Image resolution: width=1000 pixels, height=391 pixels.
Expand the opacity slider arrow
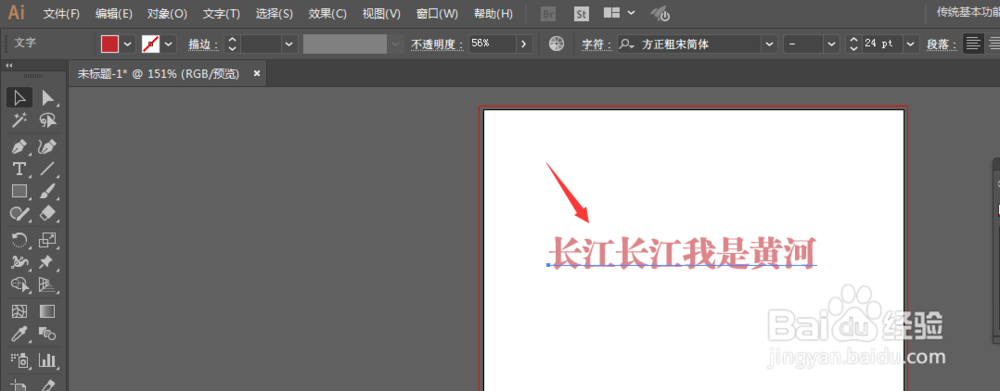point(524,44)
